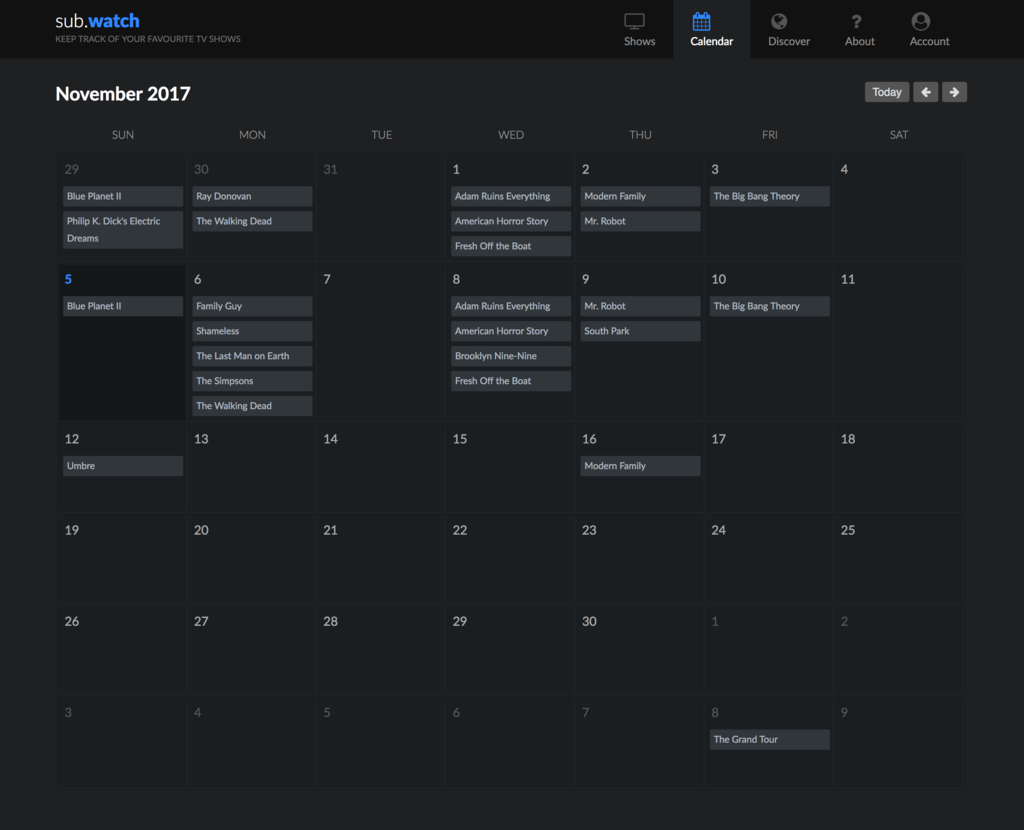Open the Brooklyn Nine-Nine entry

[511, 355]
